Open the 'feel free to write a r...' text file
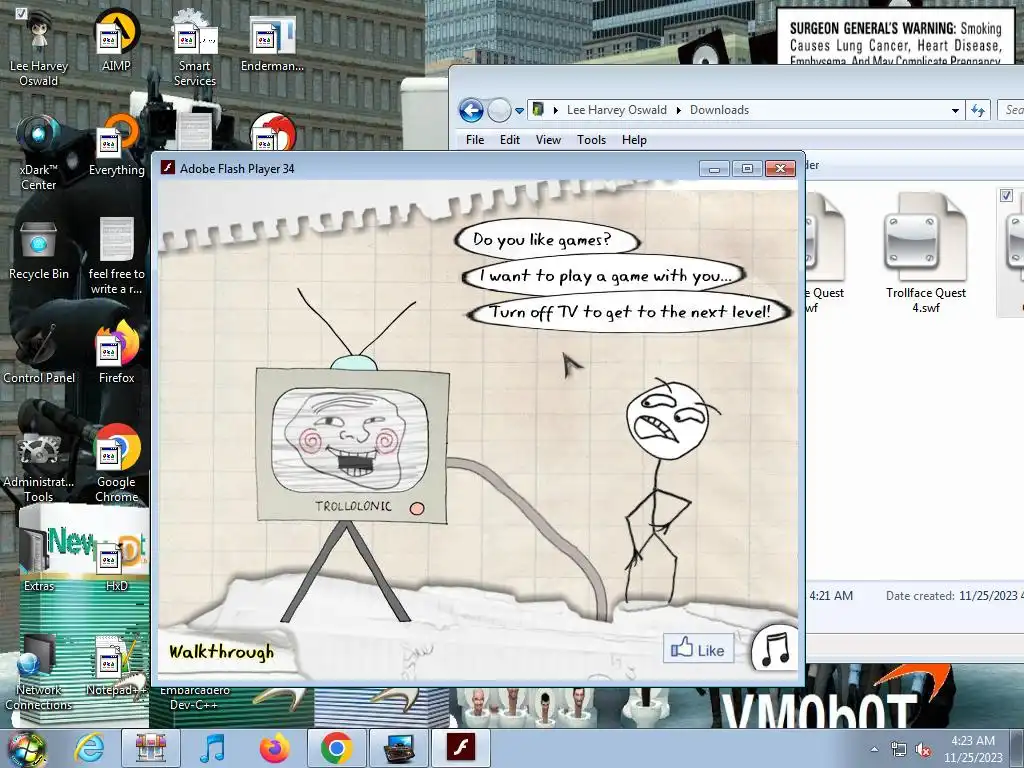1024x768 pixels. click(117, 256)
